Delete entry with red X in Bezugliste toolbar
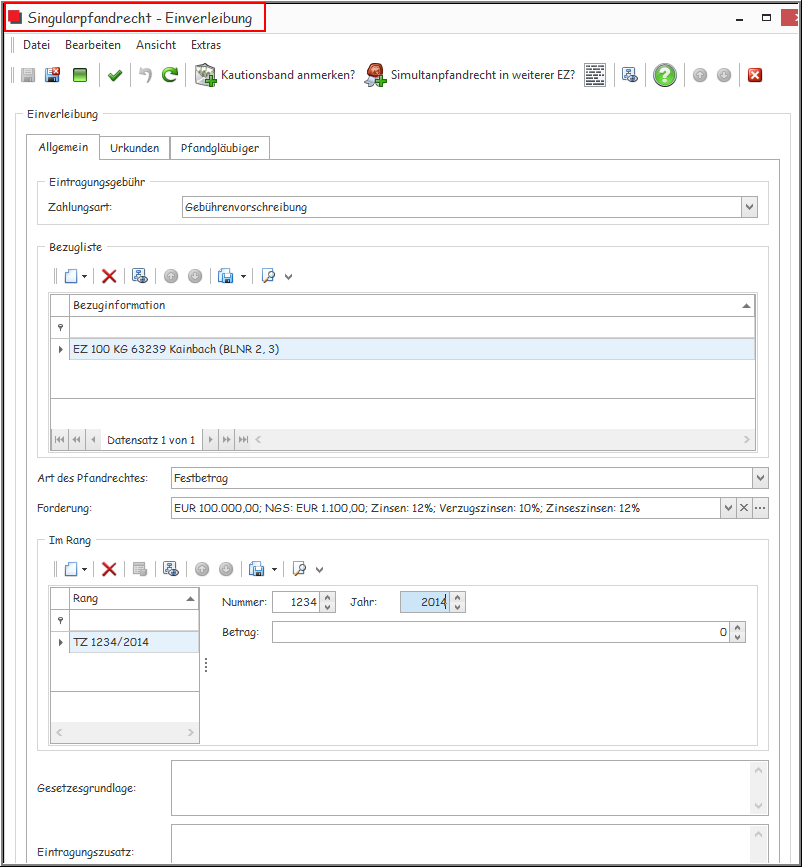Screen dimensions: 802x867 pyautogui.click(x=109, y=276)
